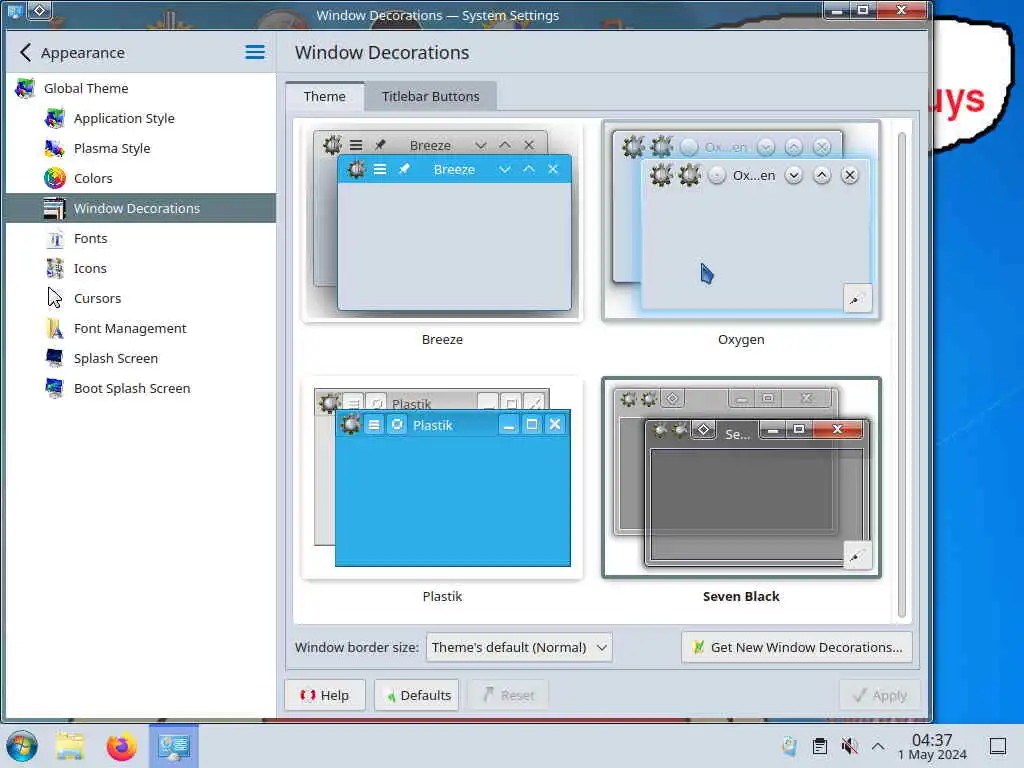1024x768 pixels.
Task: Open Boot Splash Screen settings
Action: 140,389
